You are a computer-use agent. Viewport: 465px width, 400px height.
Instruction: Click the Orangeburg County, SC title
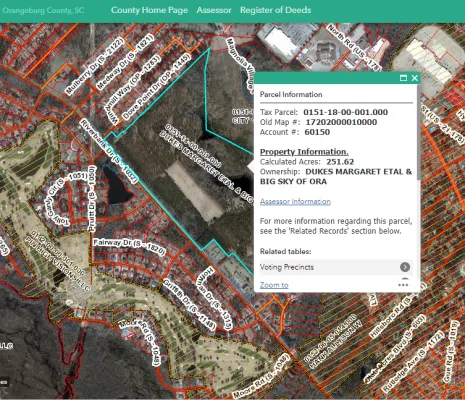pos(43,10)
